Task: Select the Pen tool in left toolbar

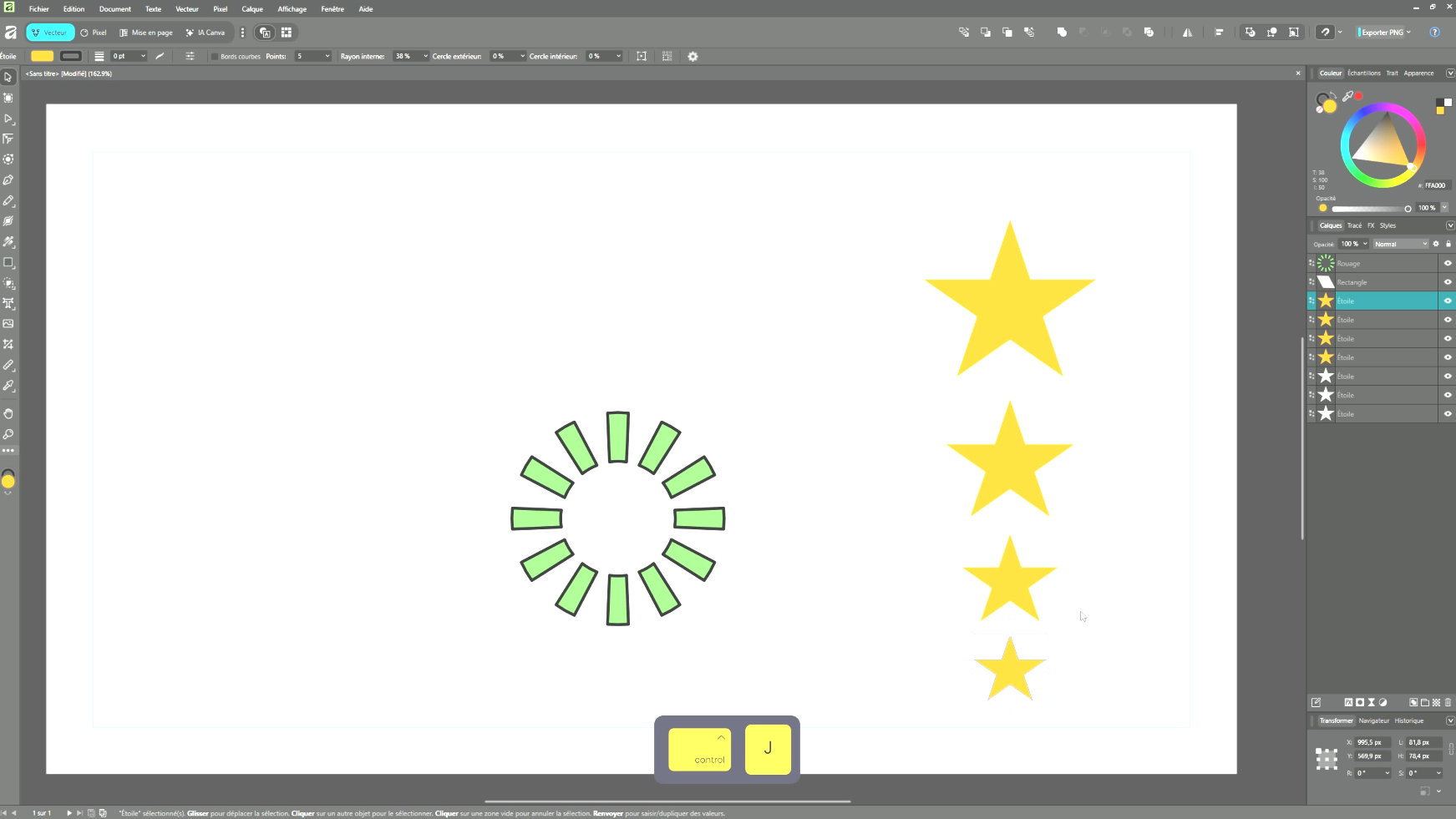Action: [8, 180]
